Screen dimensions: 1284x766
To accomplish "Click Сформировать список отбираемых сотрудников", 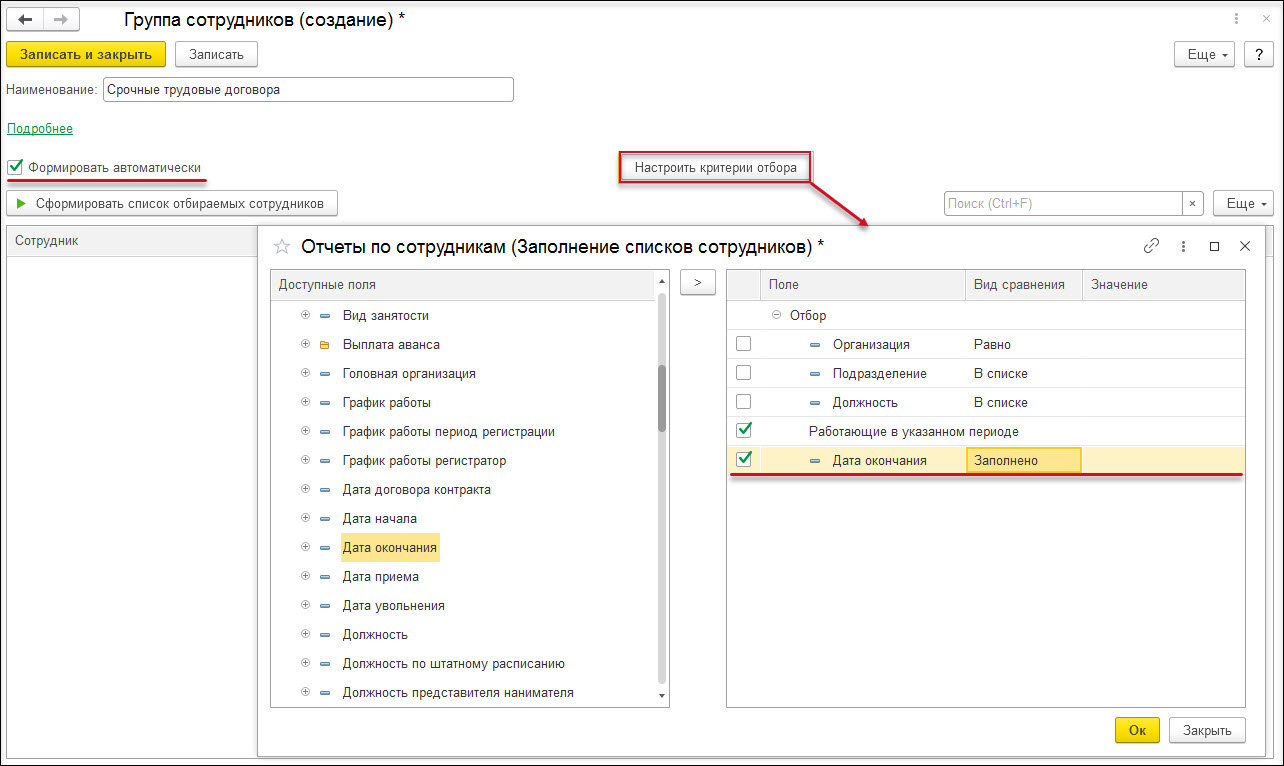I will click(172, 204).
